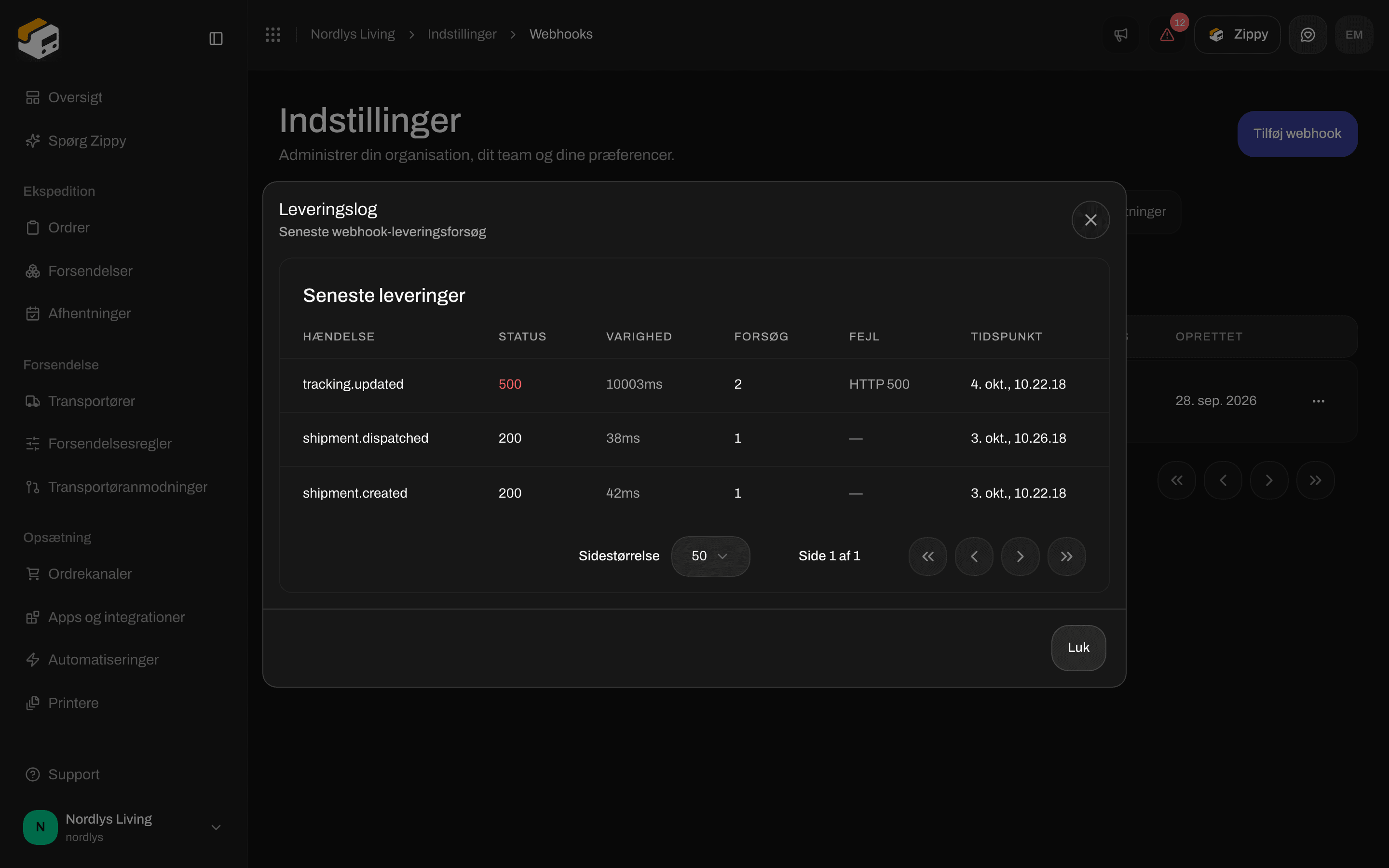Open the row actions three-dot menu

(x=1319, y=401)
